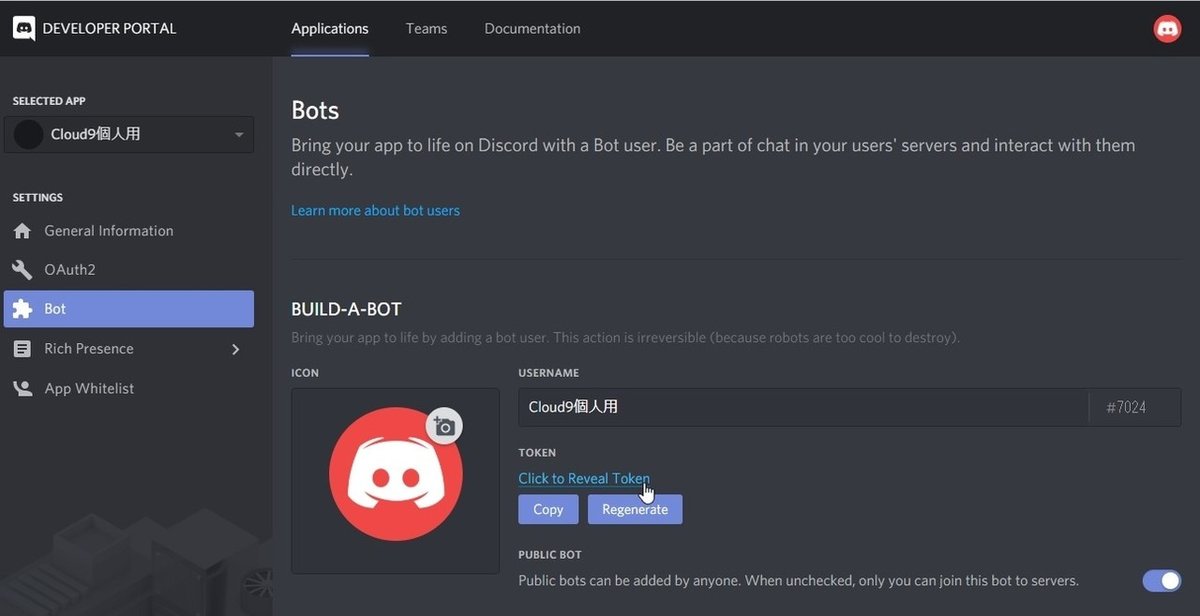Click the TOKEN label
The width and height of the screenshot is (1200, 616).
click(x=537, y=452)
